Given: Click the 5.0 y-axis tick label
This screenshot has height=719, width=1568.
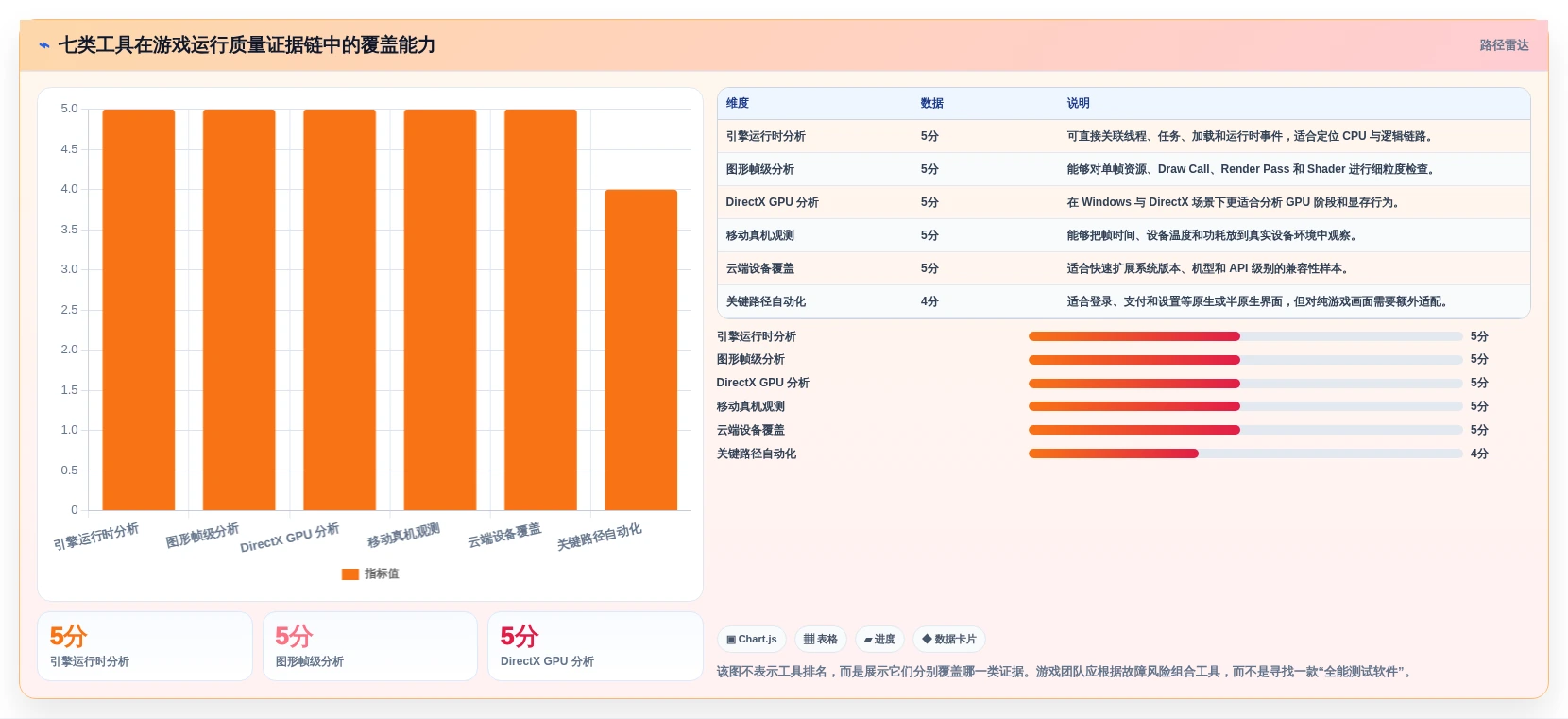Looking at the screenshot, I should tap(69, 109).
